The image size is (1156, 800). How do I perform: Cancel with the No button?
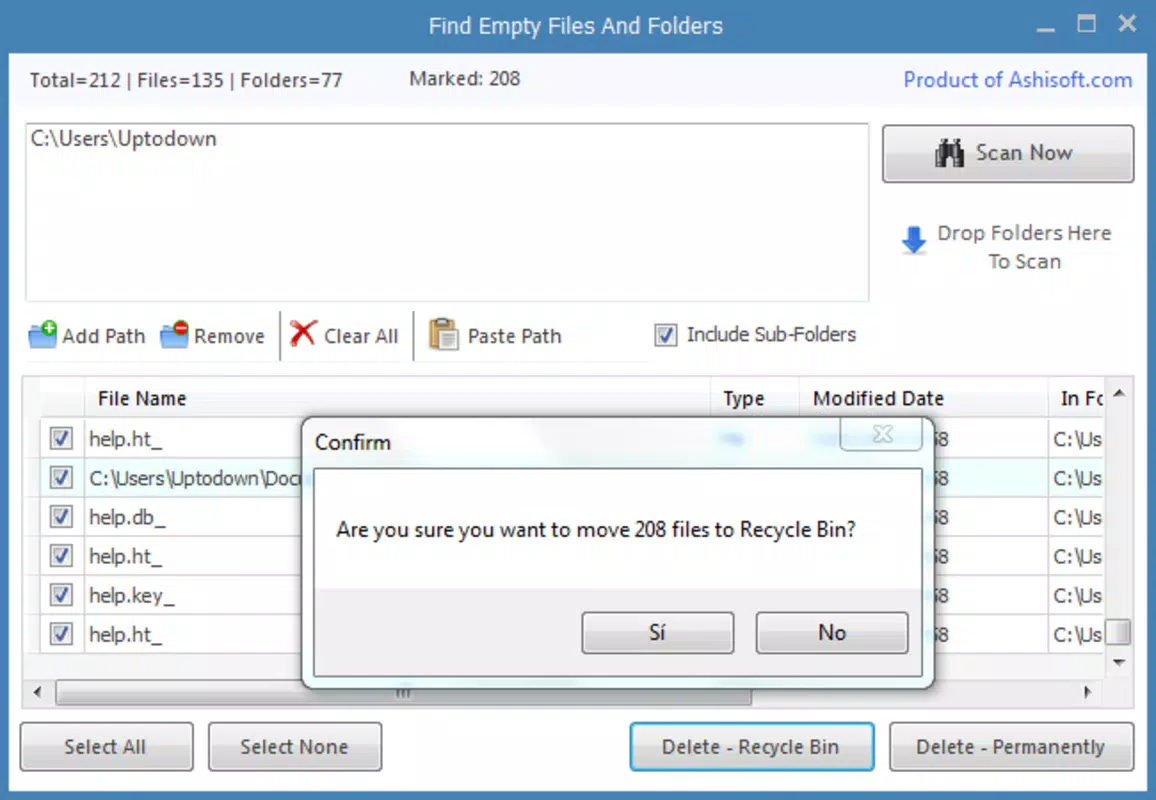click(832, 633)
